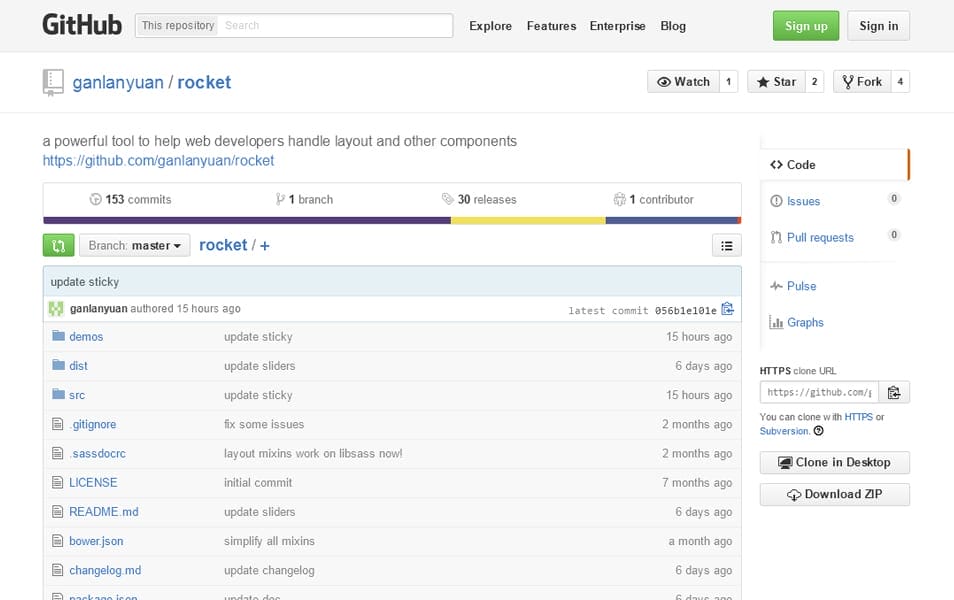Select Explore in the top navigation
954x600 pixels.
point(490,26)
